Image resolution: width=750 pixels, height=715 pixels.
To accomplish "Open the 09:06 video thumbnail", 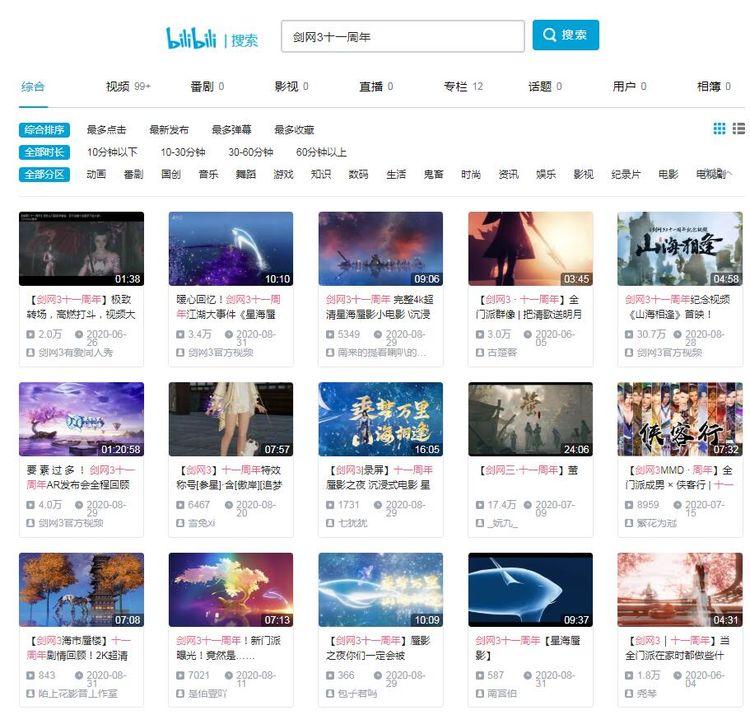I will (381, 249).
